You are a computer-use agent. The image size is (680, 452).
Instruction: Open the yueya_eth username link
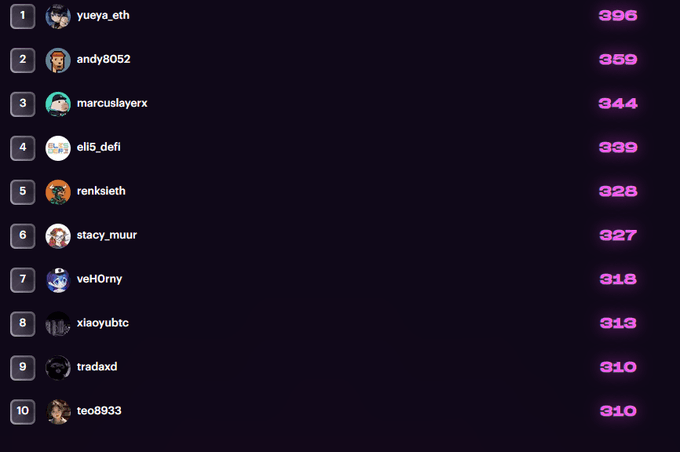(103, 16)
